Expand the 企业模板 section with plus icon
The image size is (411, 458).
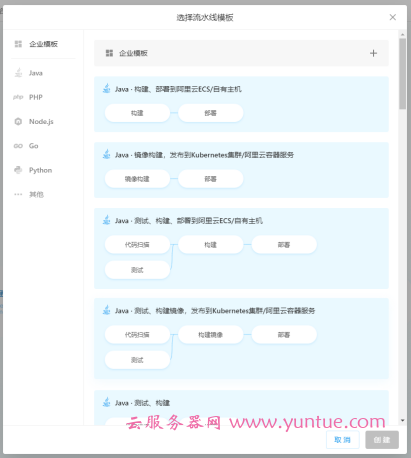pos(373,53)
